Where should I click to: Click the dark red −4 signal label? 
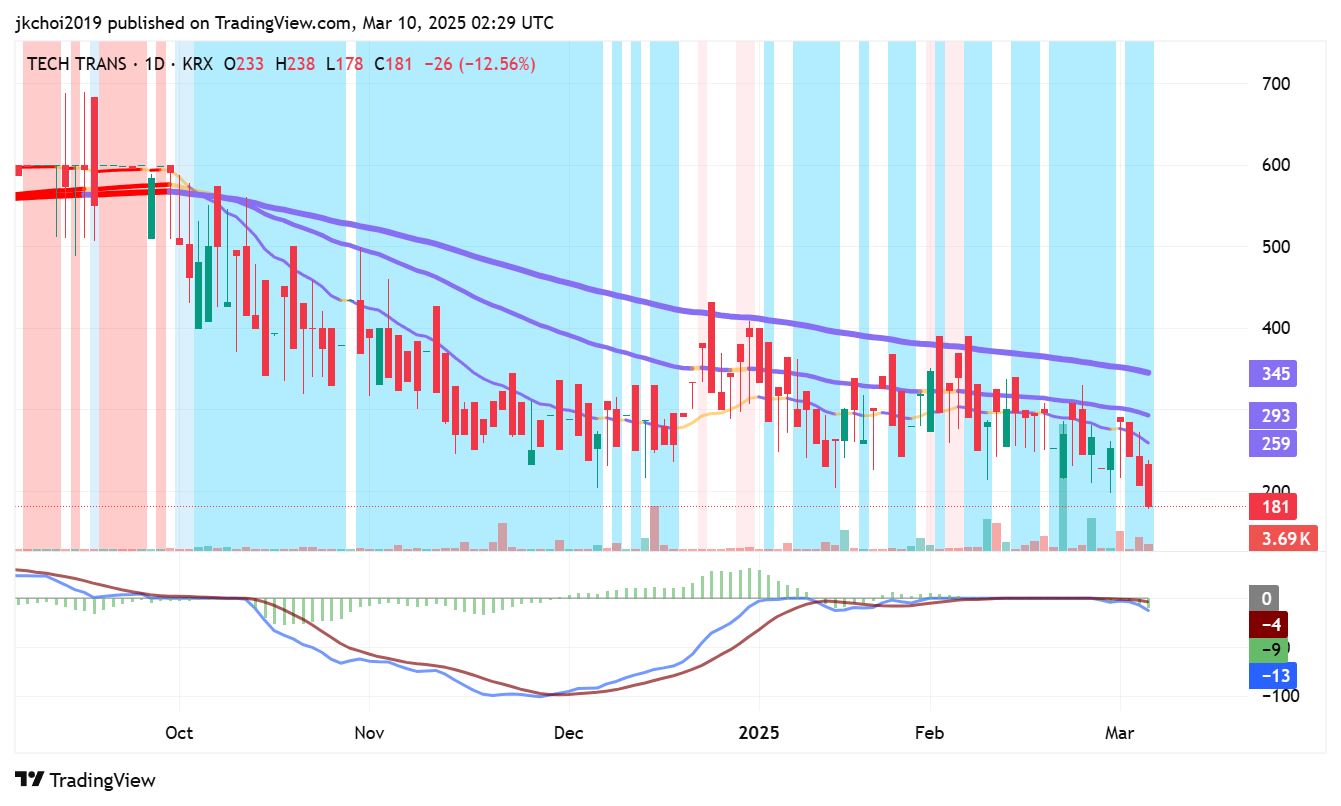(x=1270, y=624)
